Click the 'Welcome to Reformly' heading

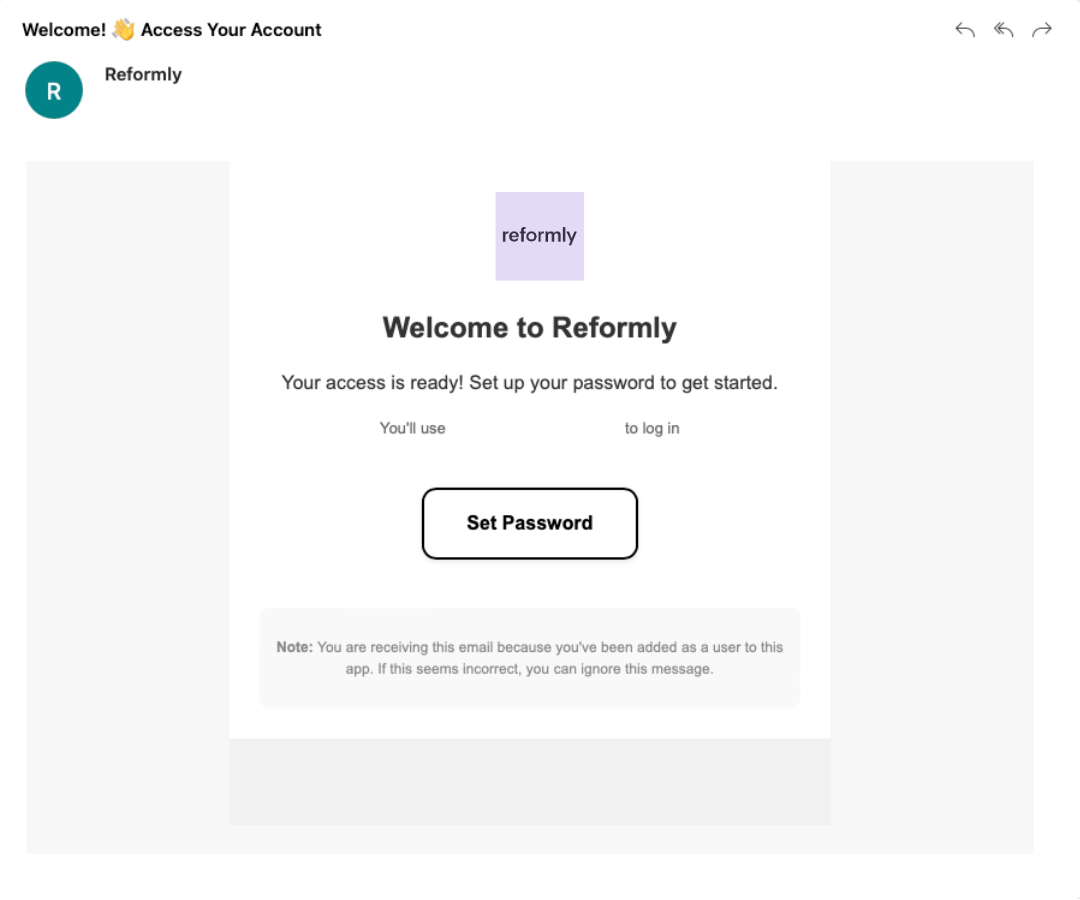529,328
